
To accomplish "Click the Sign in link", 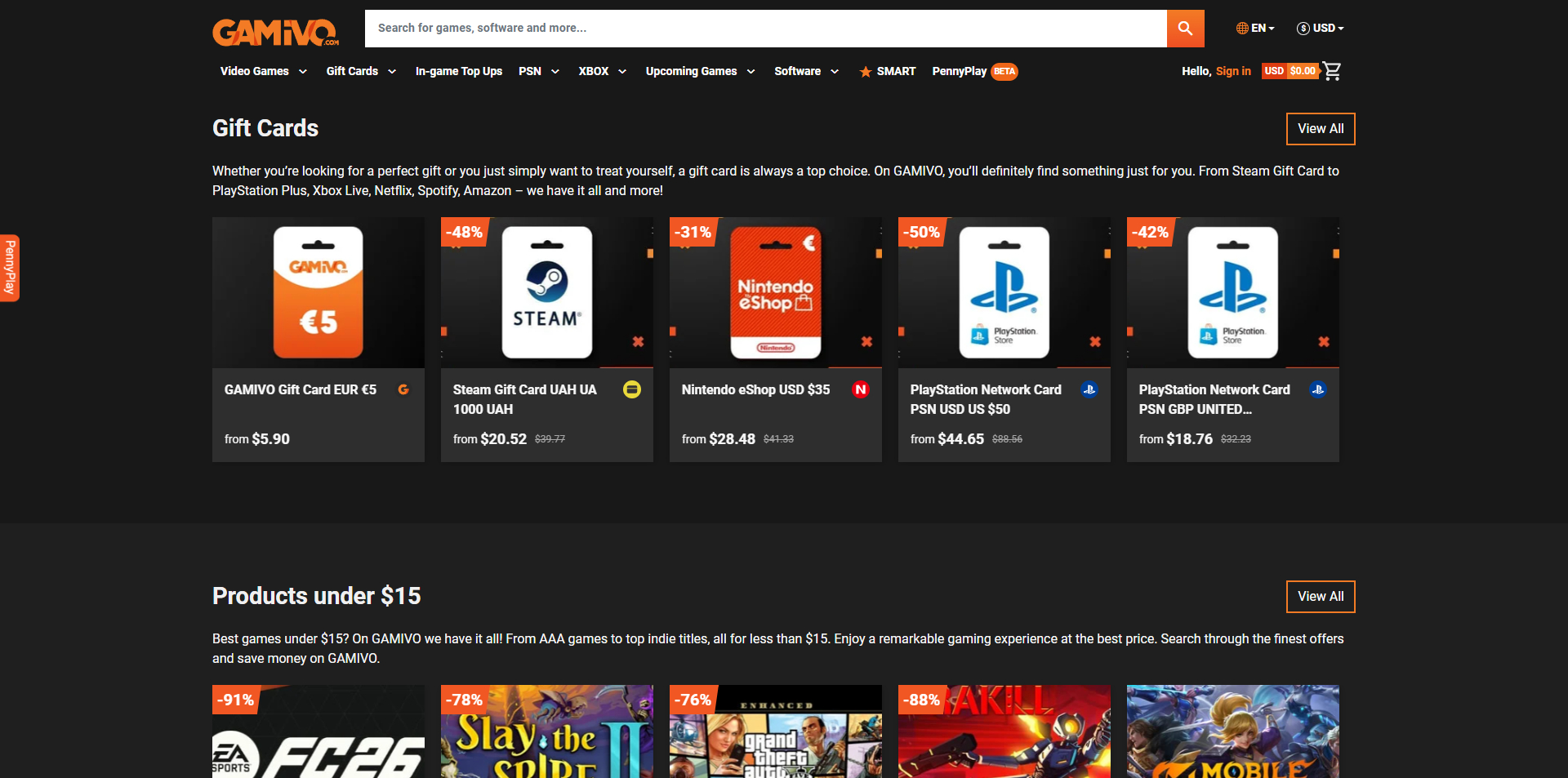I will pyautogui.click(x=1233, y=72).
